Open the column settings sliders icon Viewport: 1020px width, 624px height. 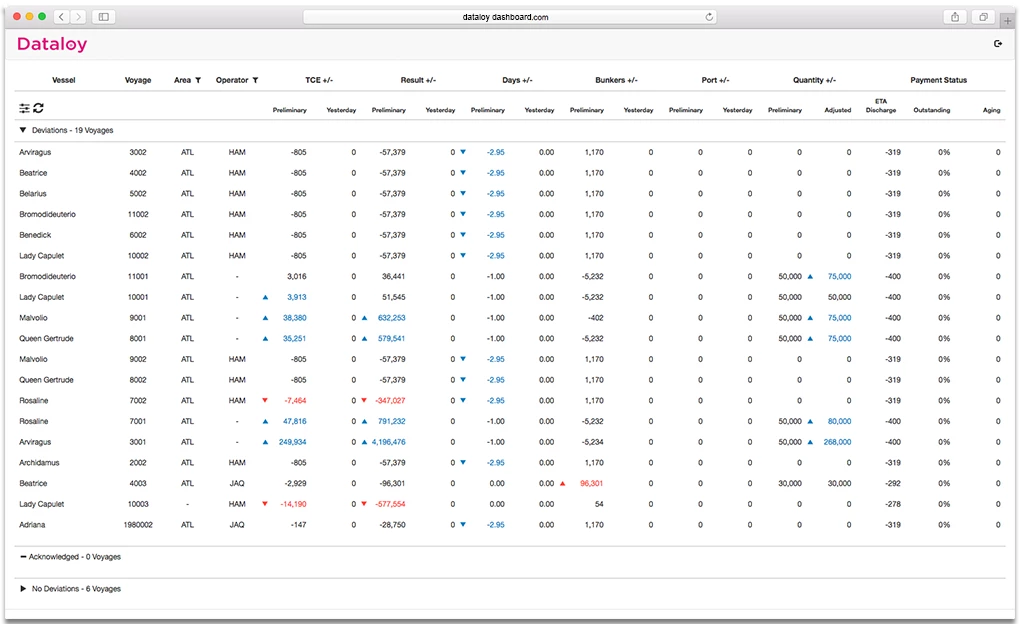coord(24,108)
